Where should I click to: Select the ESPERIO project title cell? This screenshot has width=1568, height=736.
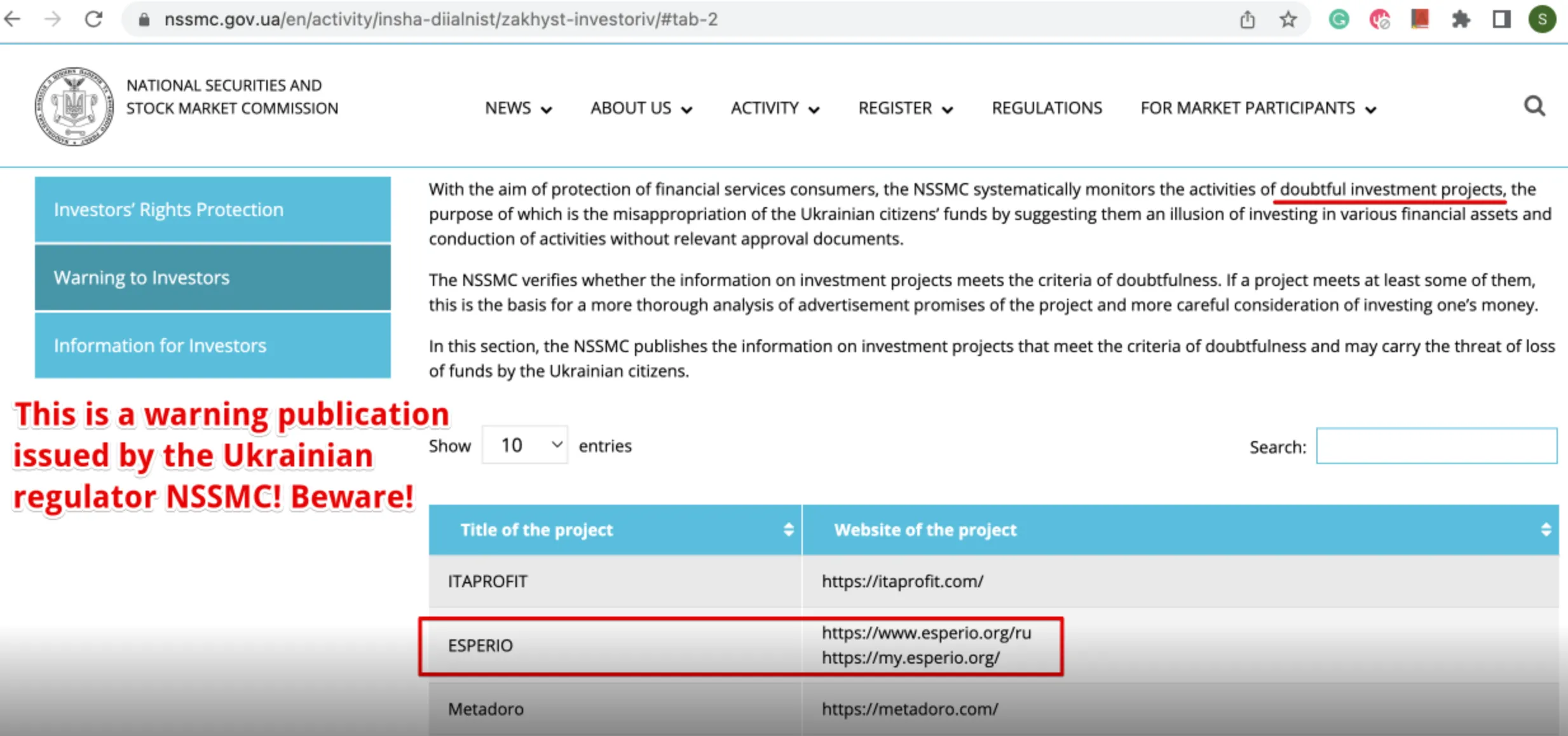(x=615, y=646)
